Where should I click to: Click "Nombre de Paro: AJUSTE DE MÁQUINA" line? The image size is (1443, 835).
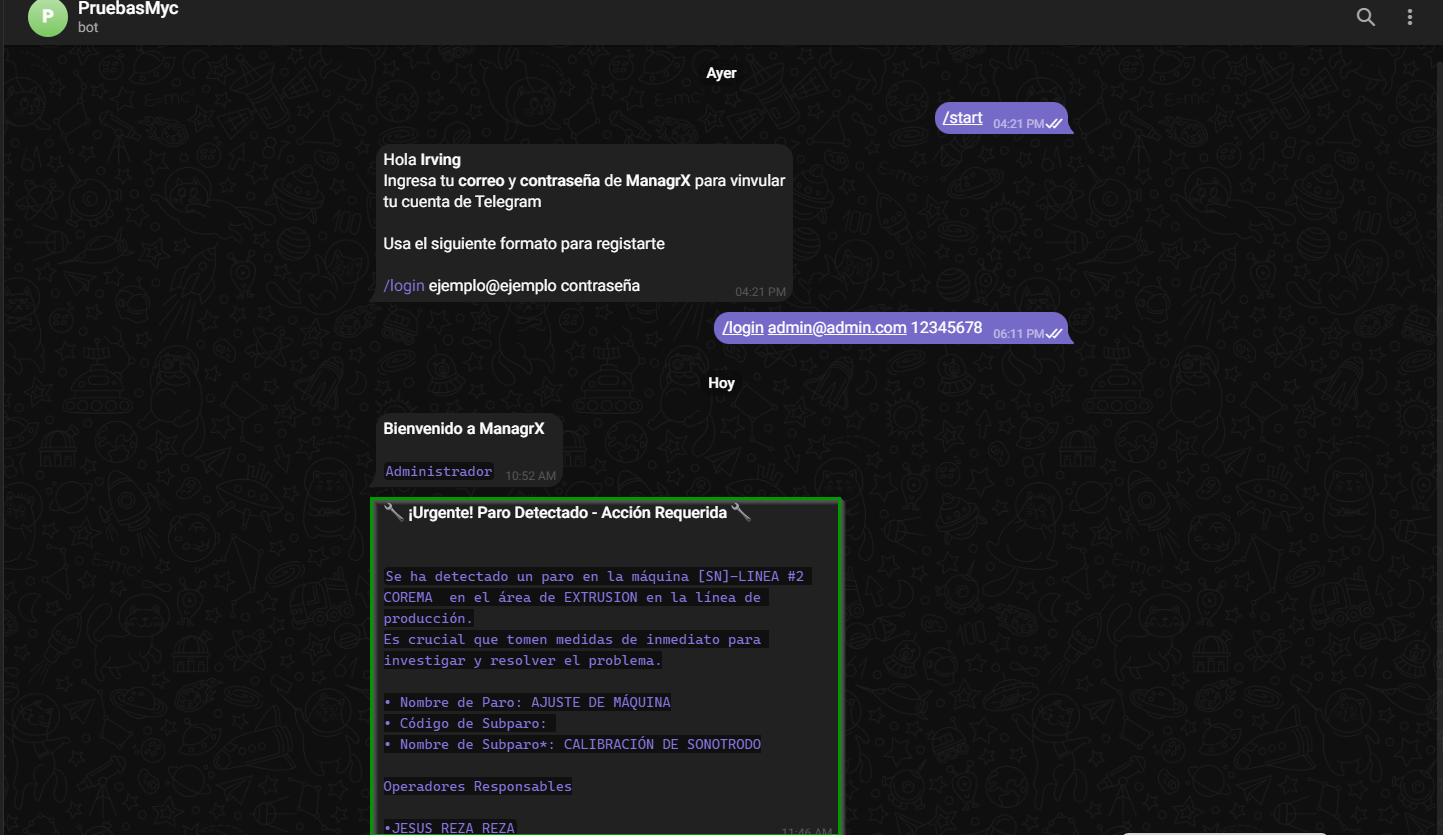point(527,702)
